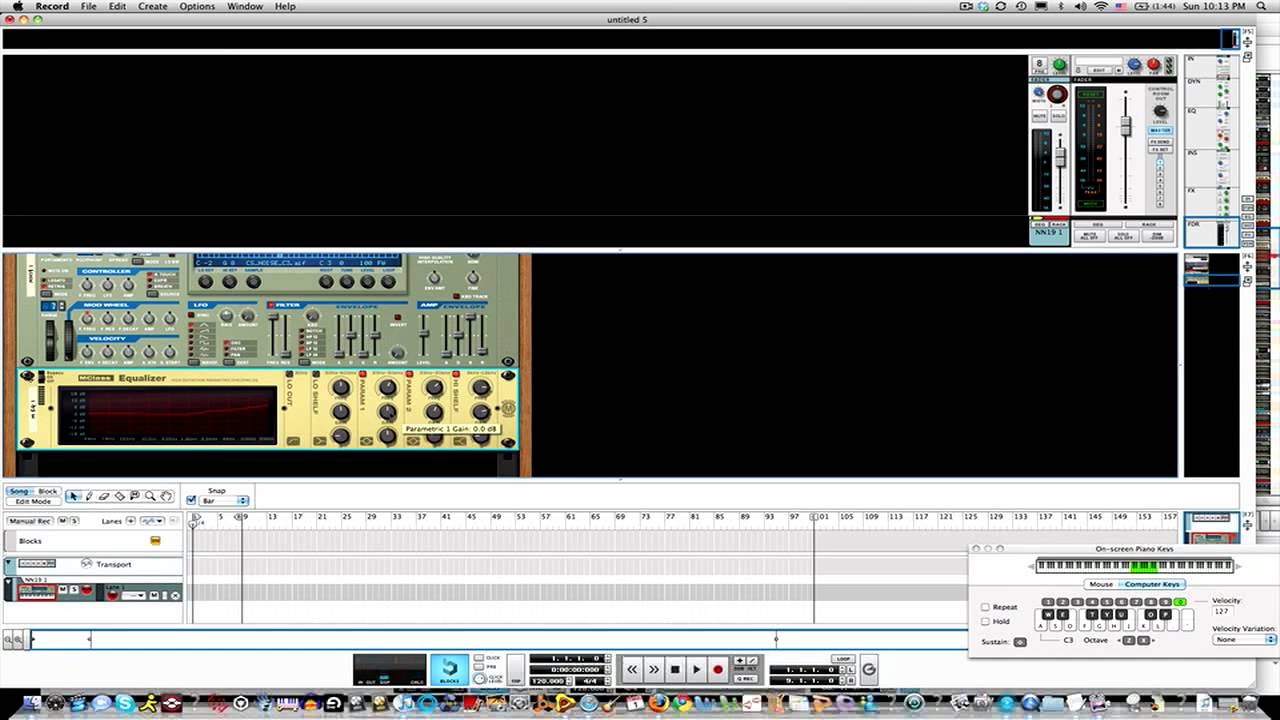This screenshot has width=1280, height=720.
Task: Delete Lane 1 with the X button
Action: pyautogui.click(x=175, y=595)
